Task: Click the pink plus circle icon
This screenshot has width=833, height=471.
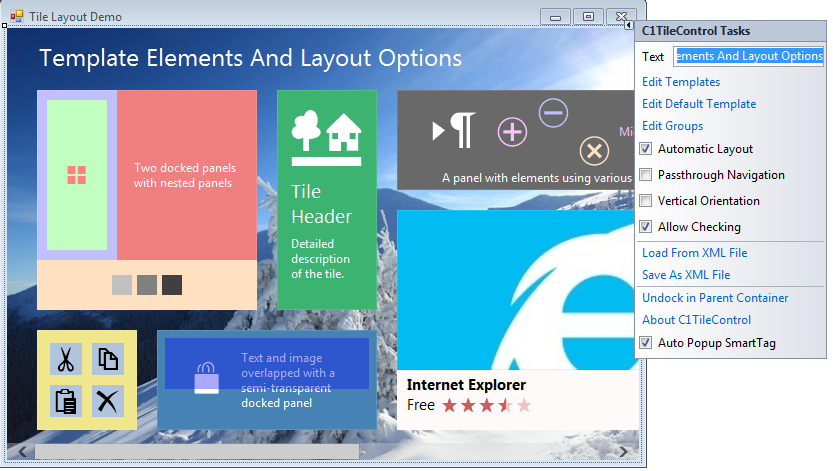Action: (x=512, y=132)
